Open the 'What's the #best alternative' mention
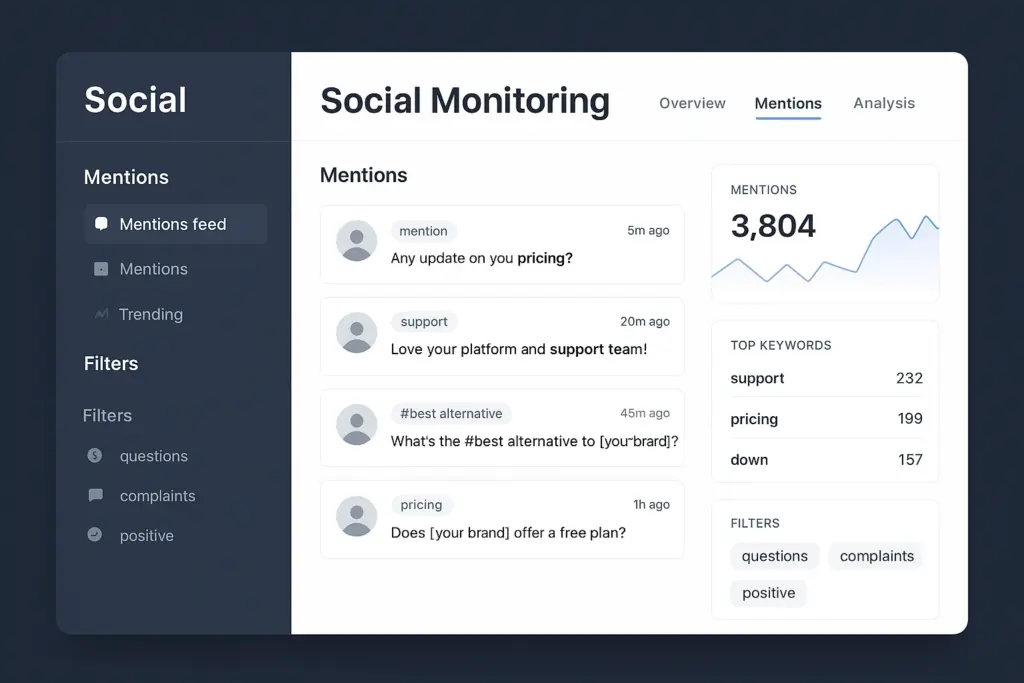Image resolution: width=1024 pixels, height=683 pixels. 502,428
